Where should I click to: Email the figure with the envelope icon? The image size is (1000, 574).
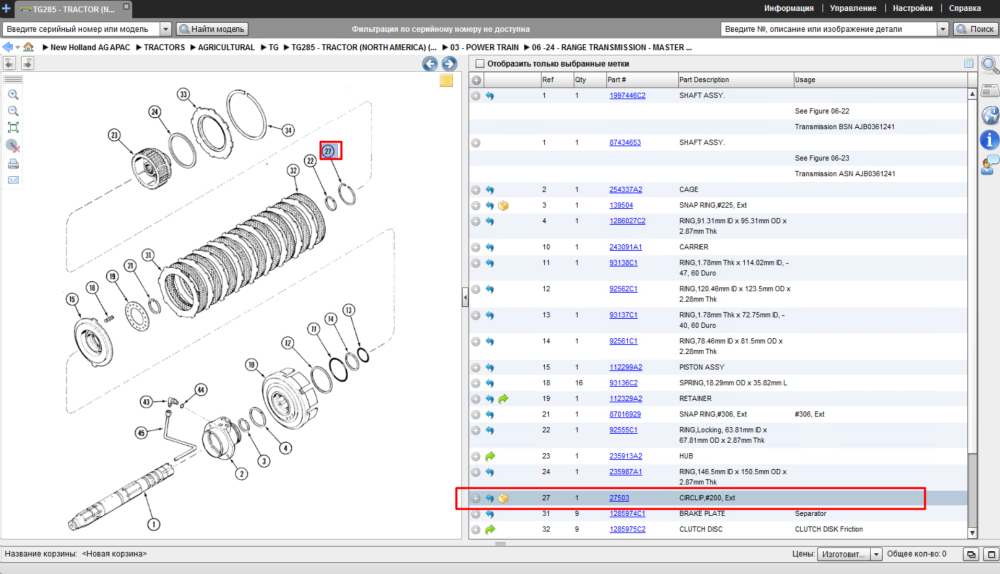13,180
